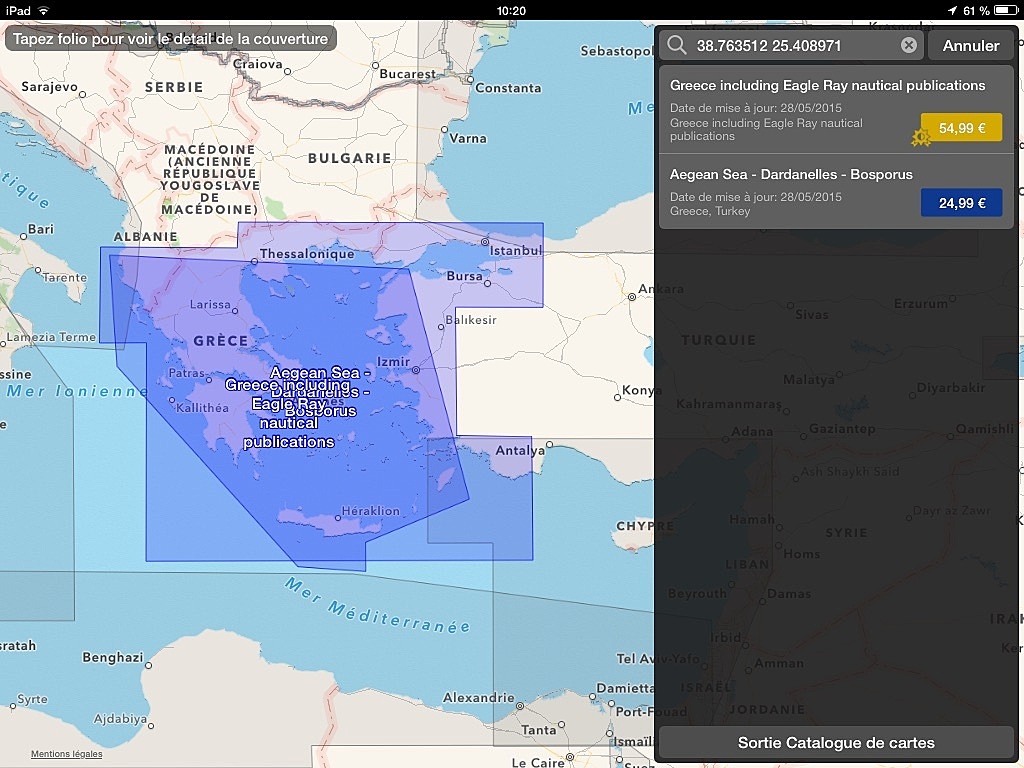Screen dimensions: 1024x768
Task: Tap the Aegean Sea coverage label on map
Action: [x=320, y=391]
